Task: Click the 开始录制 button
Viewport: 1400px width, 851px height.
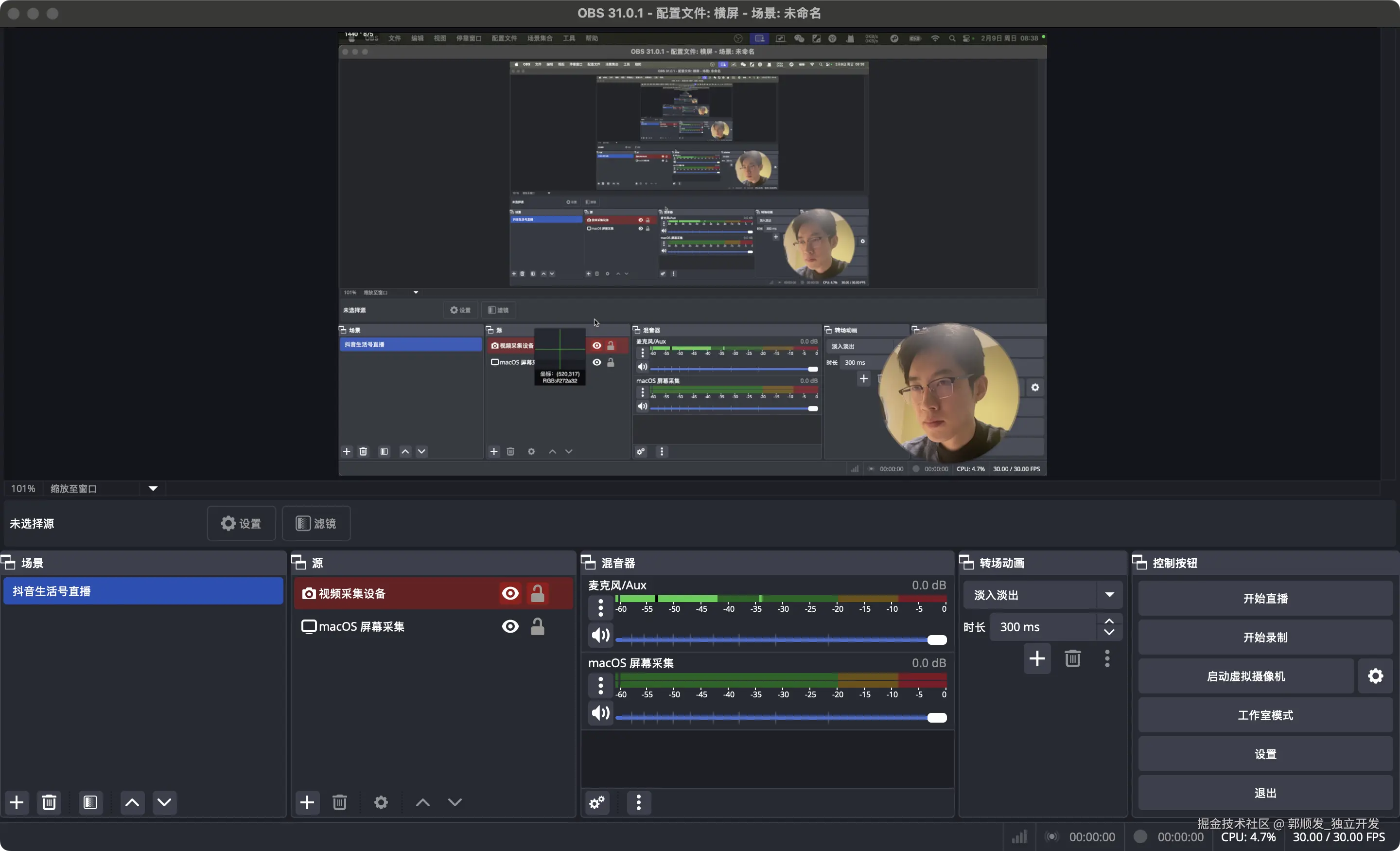Action: click(x=1265, y=637)
